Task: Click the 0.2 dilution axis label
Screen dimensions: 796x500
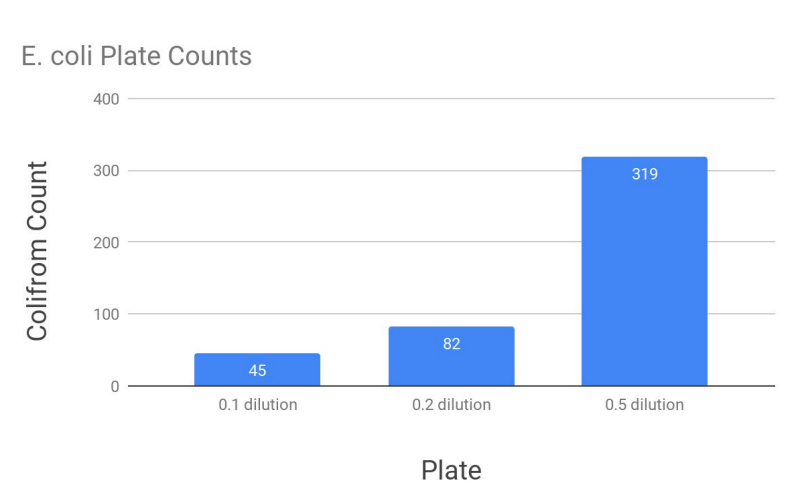Action: (451, 405)
